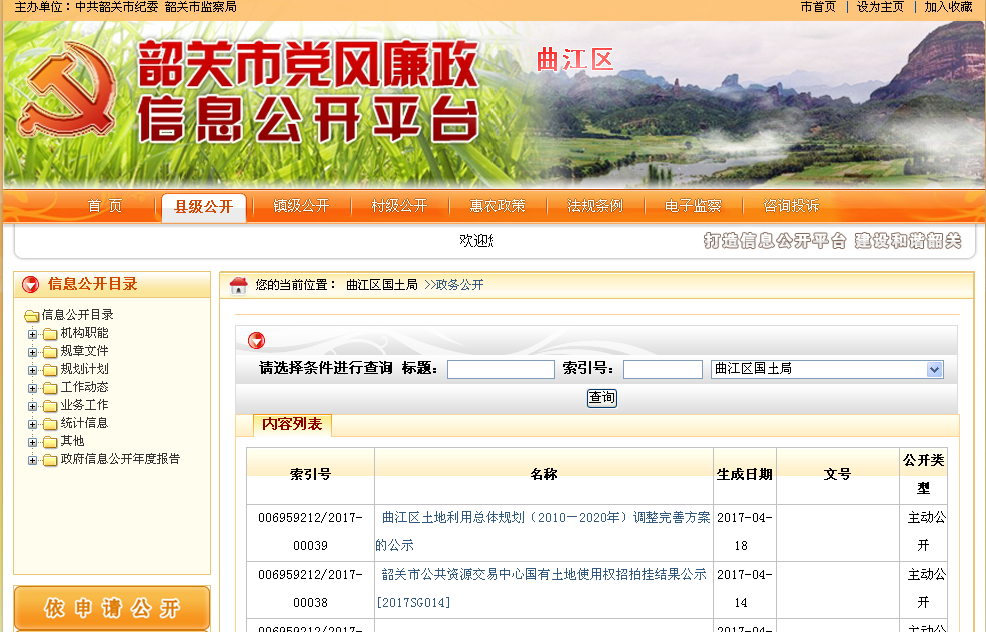Click folder icon of 机构职能
The image size is (986, 632).
tap(50, 334)
